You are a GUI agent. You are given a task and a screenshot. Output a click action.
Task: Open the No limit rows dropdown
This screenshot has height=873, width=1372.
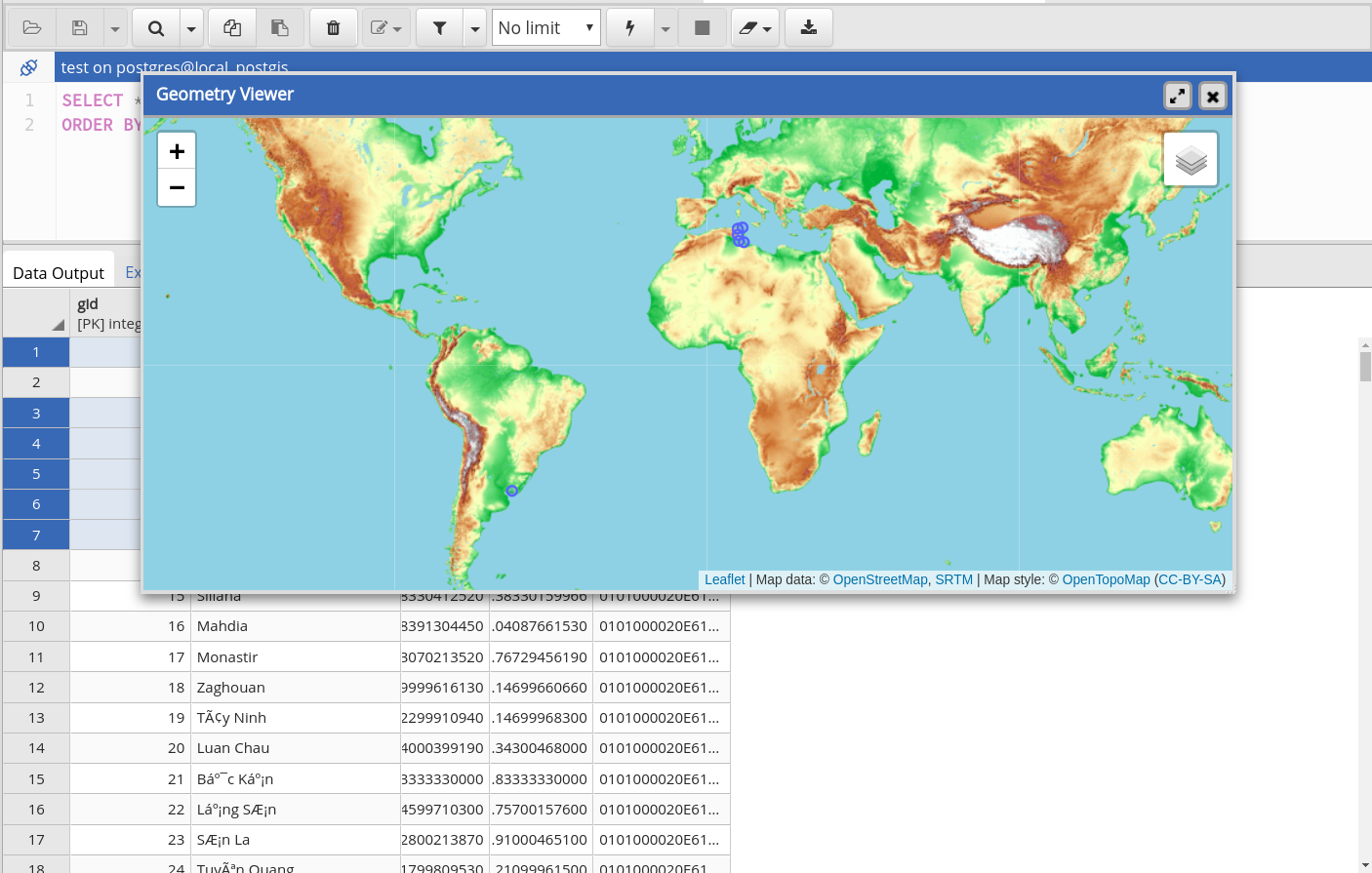click(x=545, y=28)
